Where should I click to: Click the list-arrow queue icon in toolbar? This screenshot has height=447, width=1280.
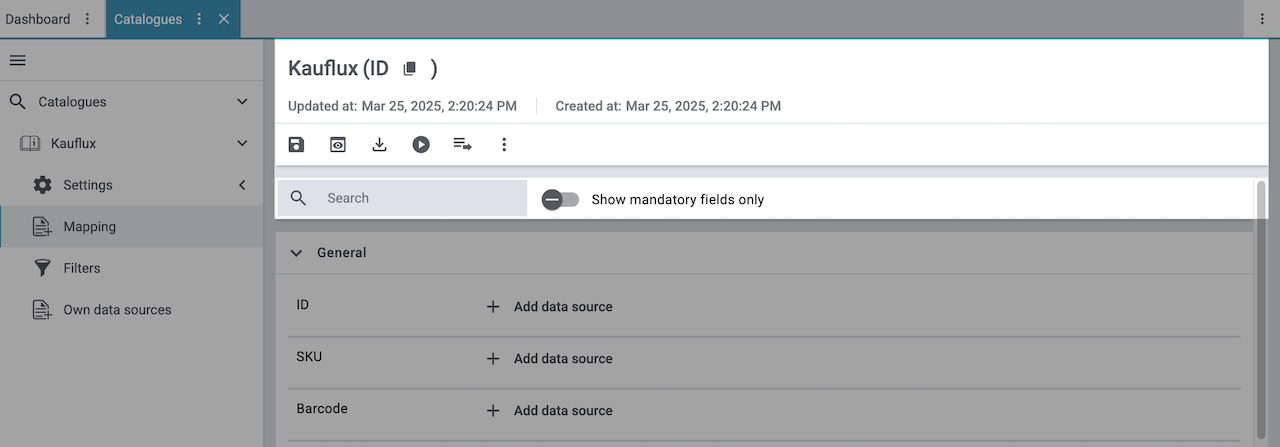click(x=462, y=145)
